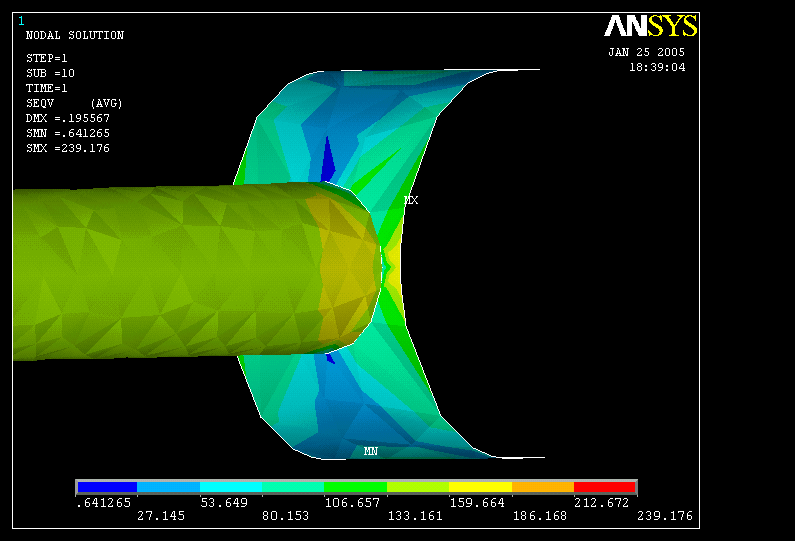The width and height of the screenshot is (795, 541).
Task: Click the STEP=1 label
Action: point(47,58)
